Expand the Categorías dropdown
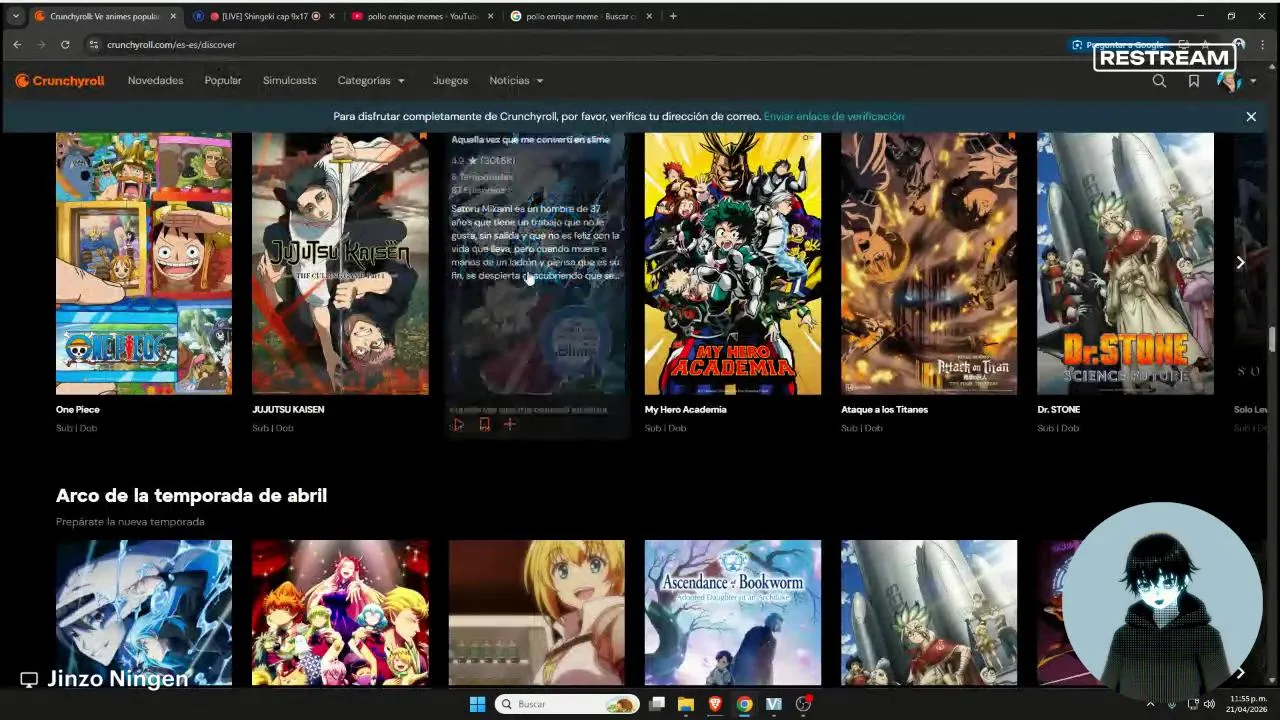The width and height of the screenshot is (1280, 720). tap(371, 81)
